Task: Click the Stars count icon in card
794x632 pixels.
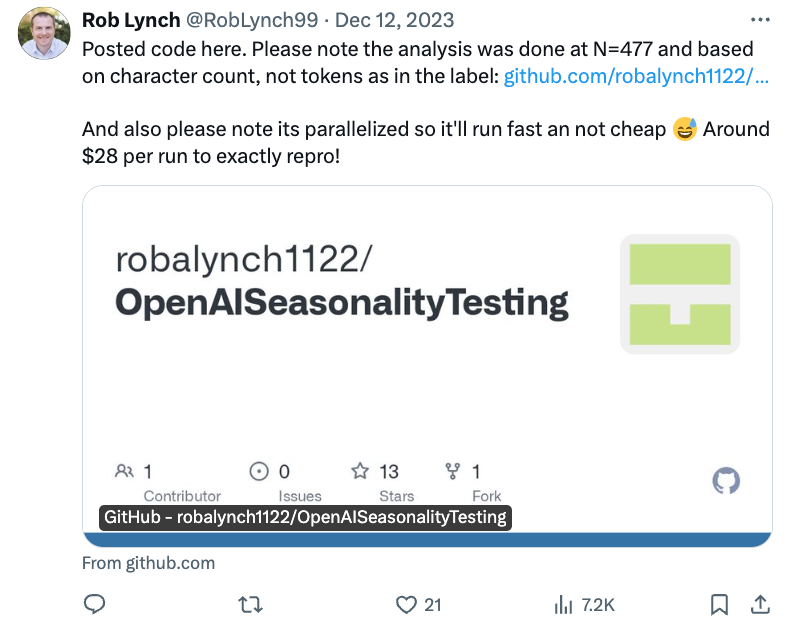Action: [x=360, y=471]
